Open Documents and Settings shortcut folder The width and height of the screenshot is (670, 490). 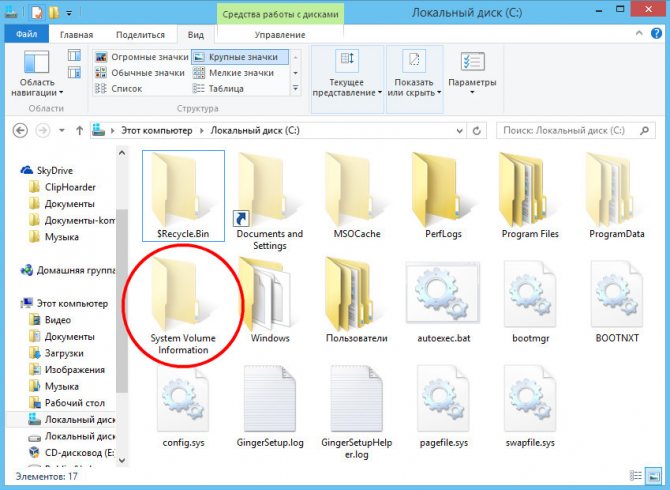[x=270, y=202]
